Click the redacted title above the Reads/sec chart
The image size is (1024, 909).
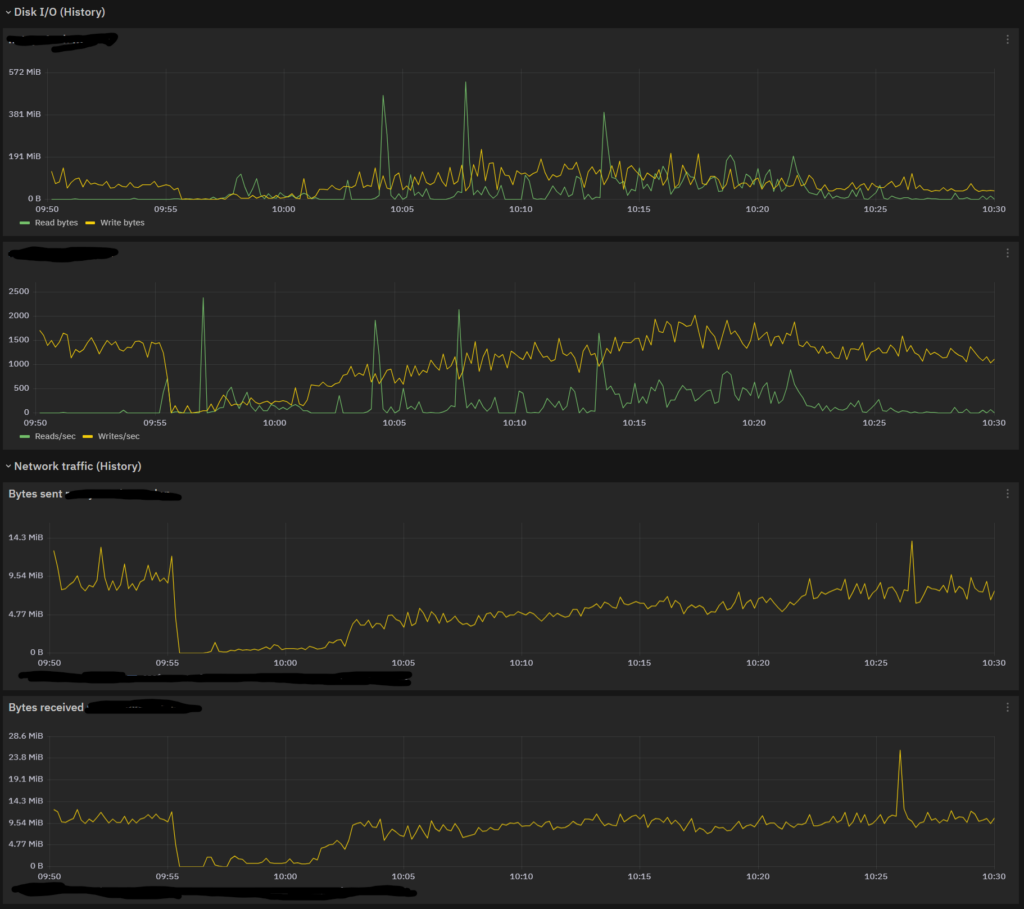62,253
